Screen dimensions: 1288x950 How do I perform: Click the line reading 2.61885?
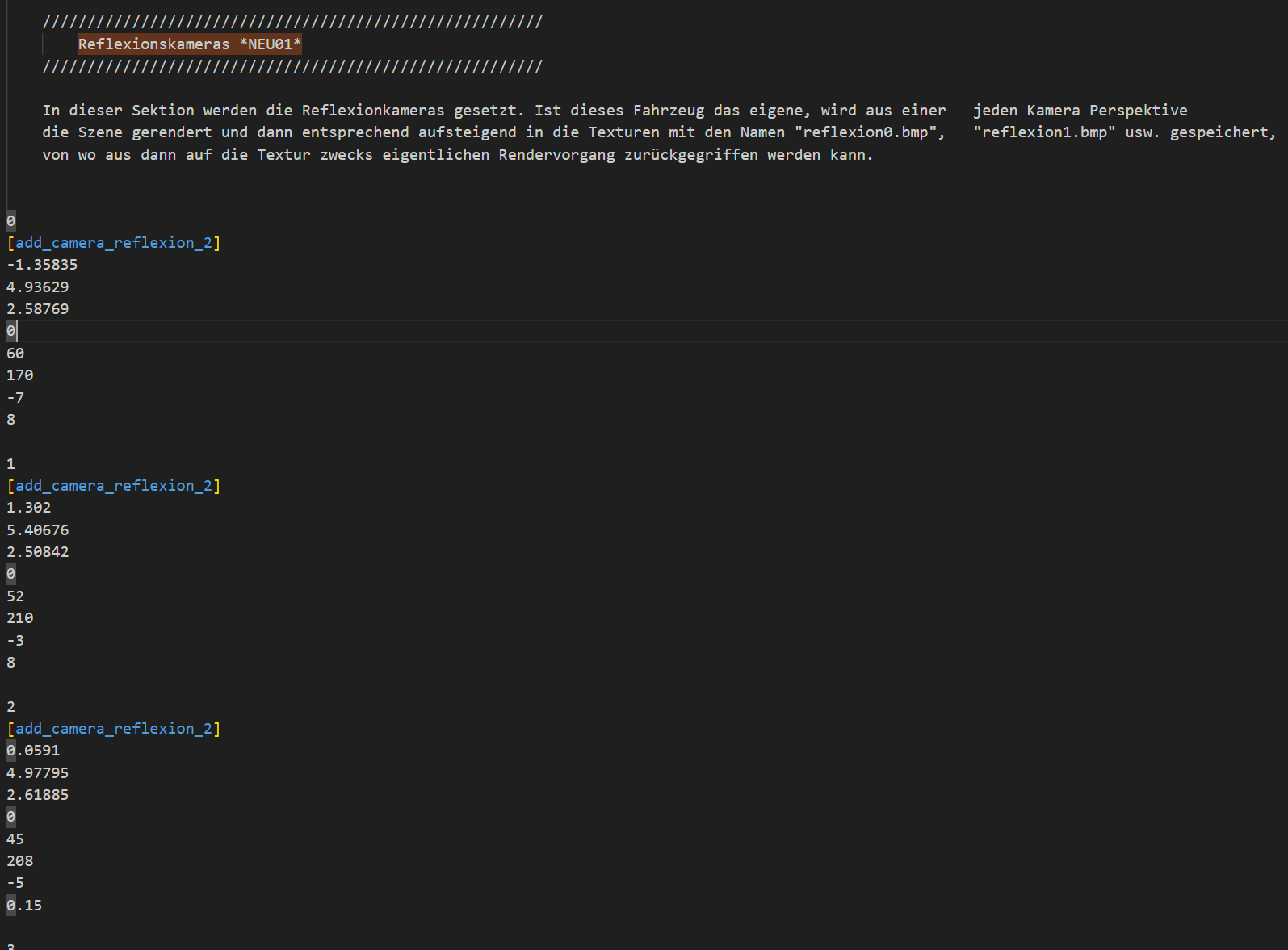pyautogui.click(x=38, y=795)
